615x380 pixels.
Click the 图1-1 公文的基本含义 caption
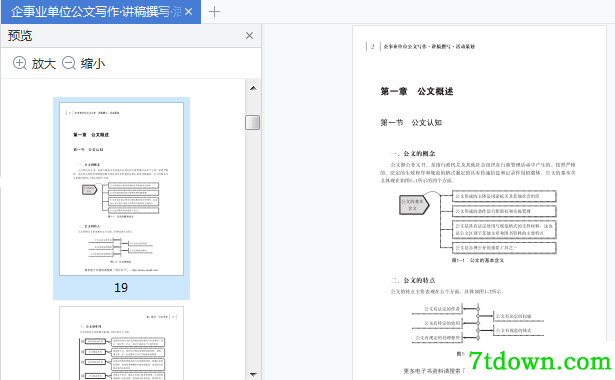478,260
